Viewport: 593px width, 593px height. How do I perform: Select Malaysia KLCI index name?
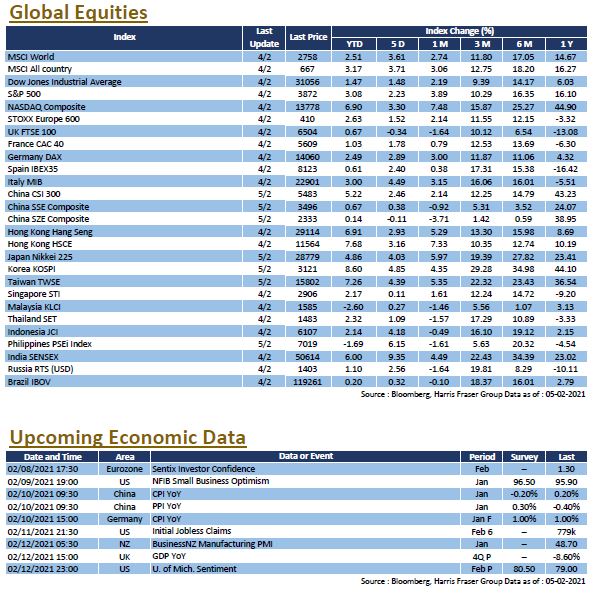(x=34, y=306)
